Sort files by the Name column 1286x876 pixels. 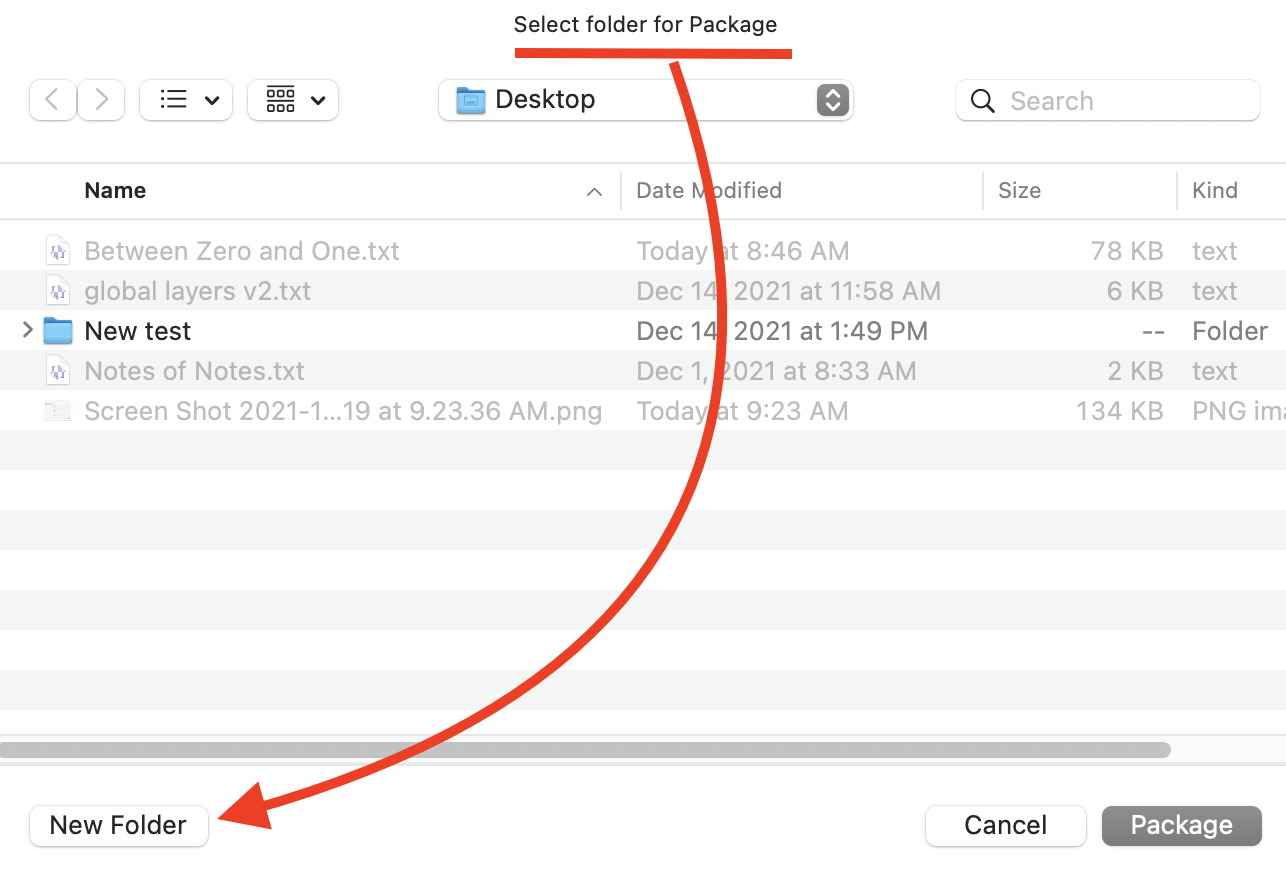[115, 191]
